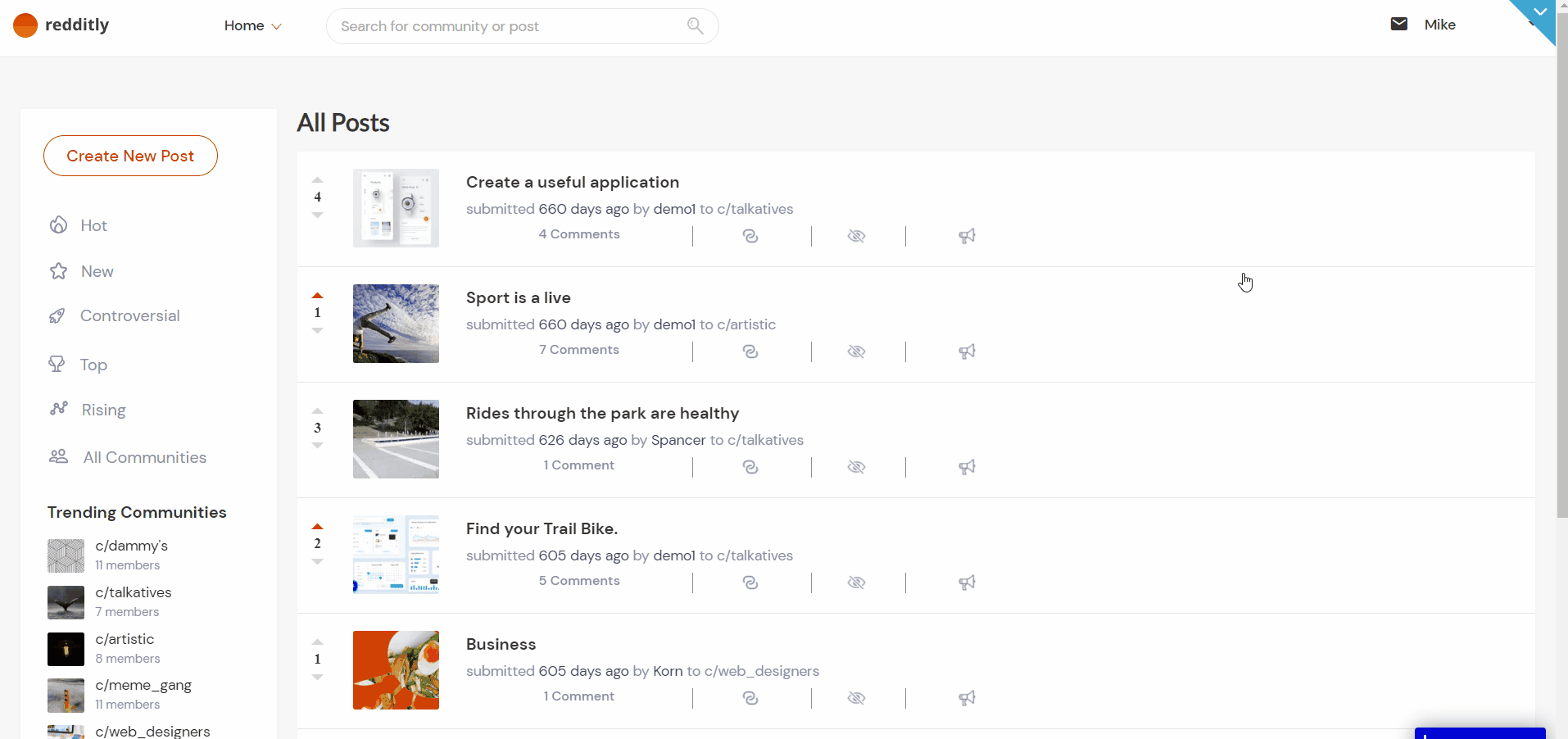Expand the blue corner chevron ribbon
Viewport: 1568px width, 739px height.
point(1539,12)
